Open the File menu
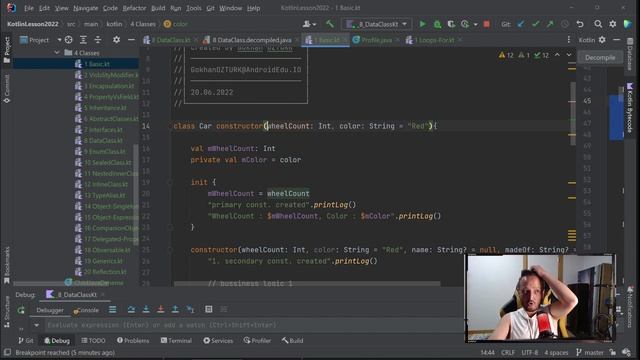The height and width of the screenshot is (360, 640). pos(29,8)
